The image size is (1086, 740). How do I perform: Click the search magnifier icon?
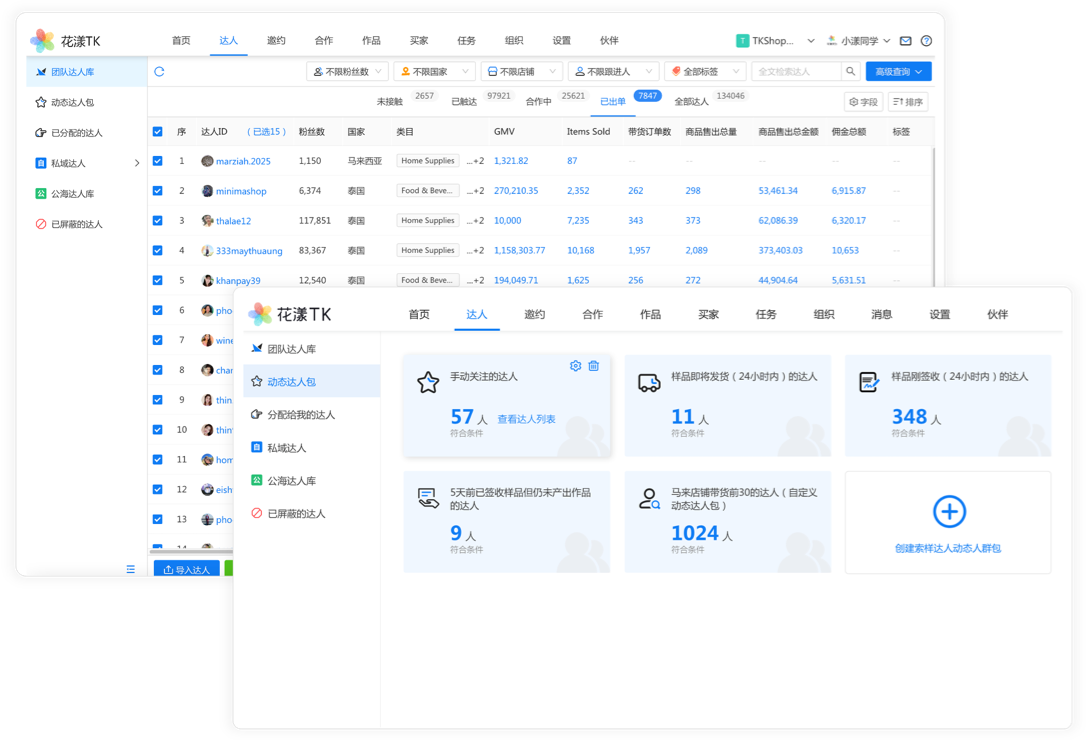click(x=850, y=72)
